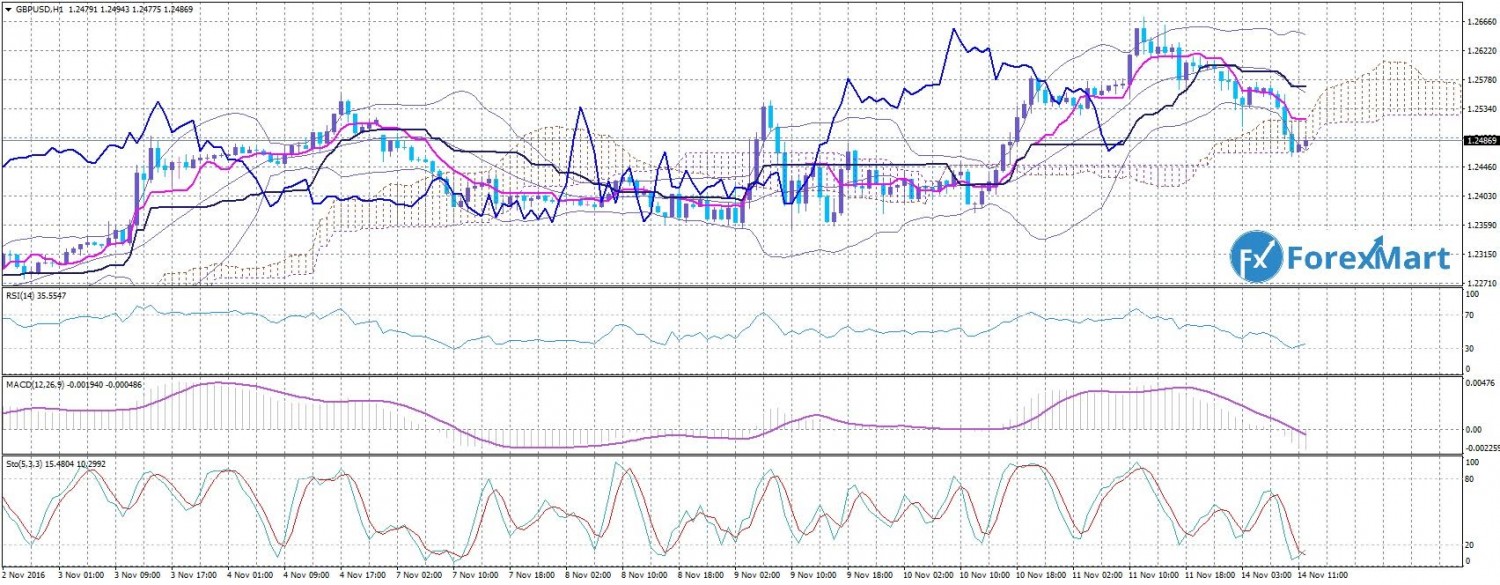Click the 1.22710 price scale level
The image size is (1500, 585).
(x=1478, y=283)
